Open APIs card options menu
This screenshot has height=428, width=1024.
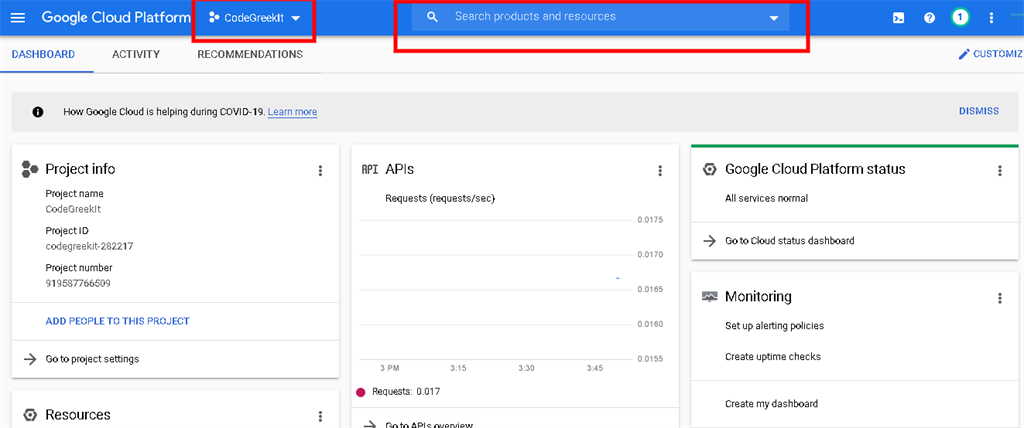point(660,171)
